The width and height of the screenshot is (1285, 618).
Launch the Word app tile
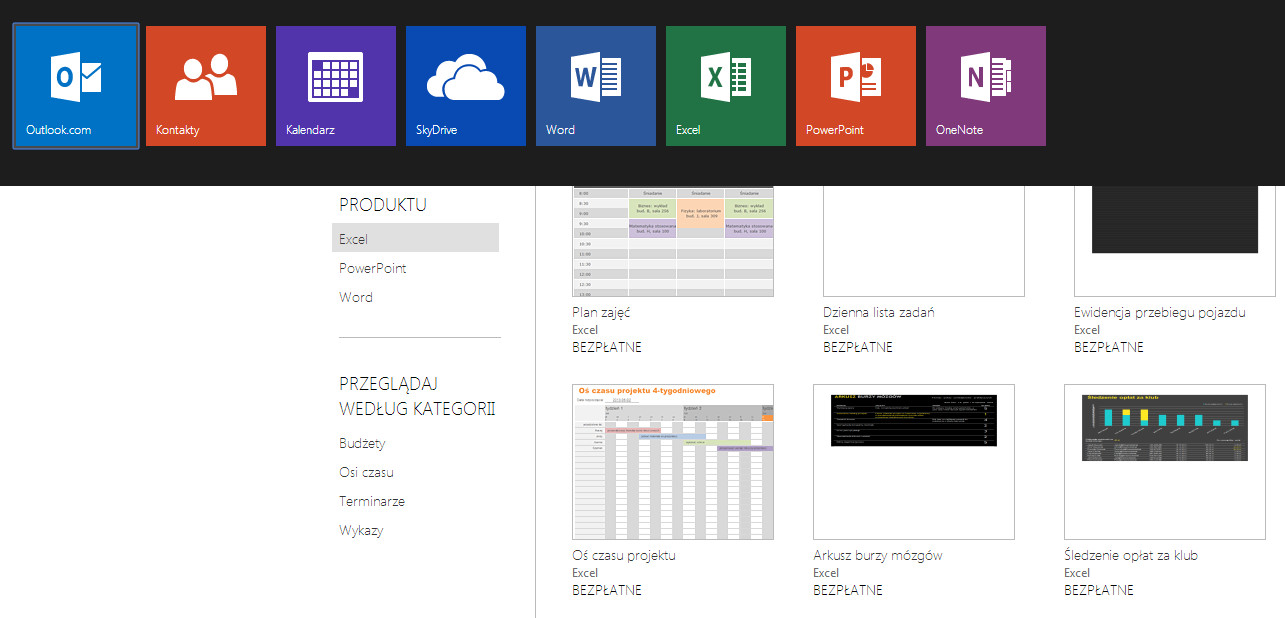point(596,86)
